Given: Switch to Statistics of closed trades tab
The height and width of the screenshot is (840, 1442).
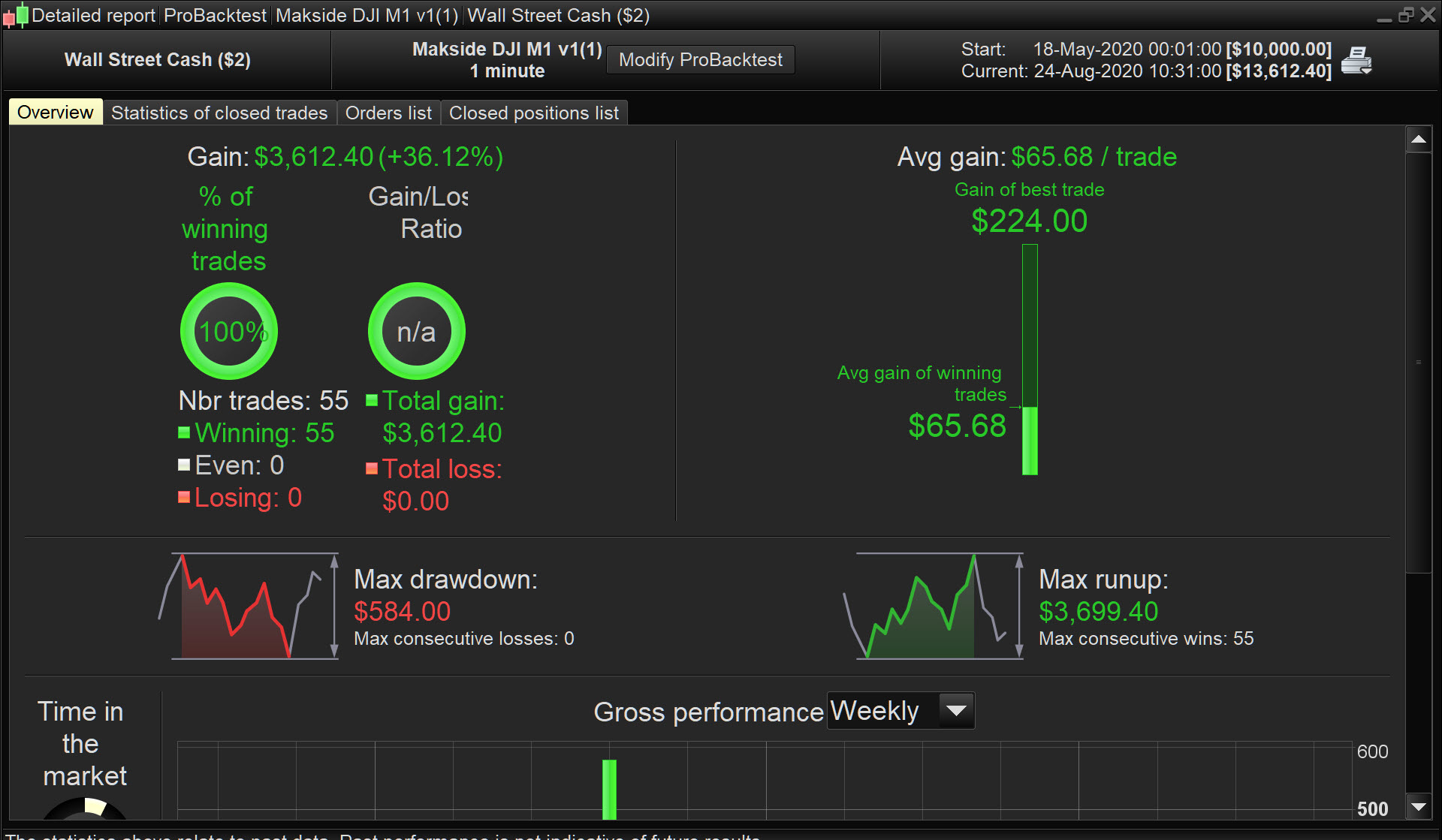Looking at the screenshot, I should click(x=219, y=113).
